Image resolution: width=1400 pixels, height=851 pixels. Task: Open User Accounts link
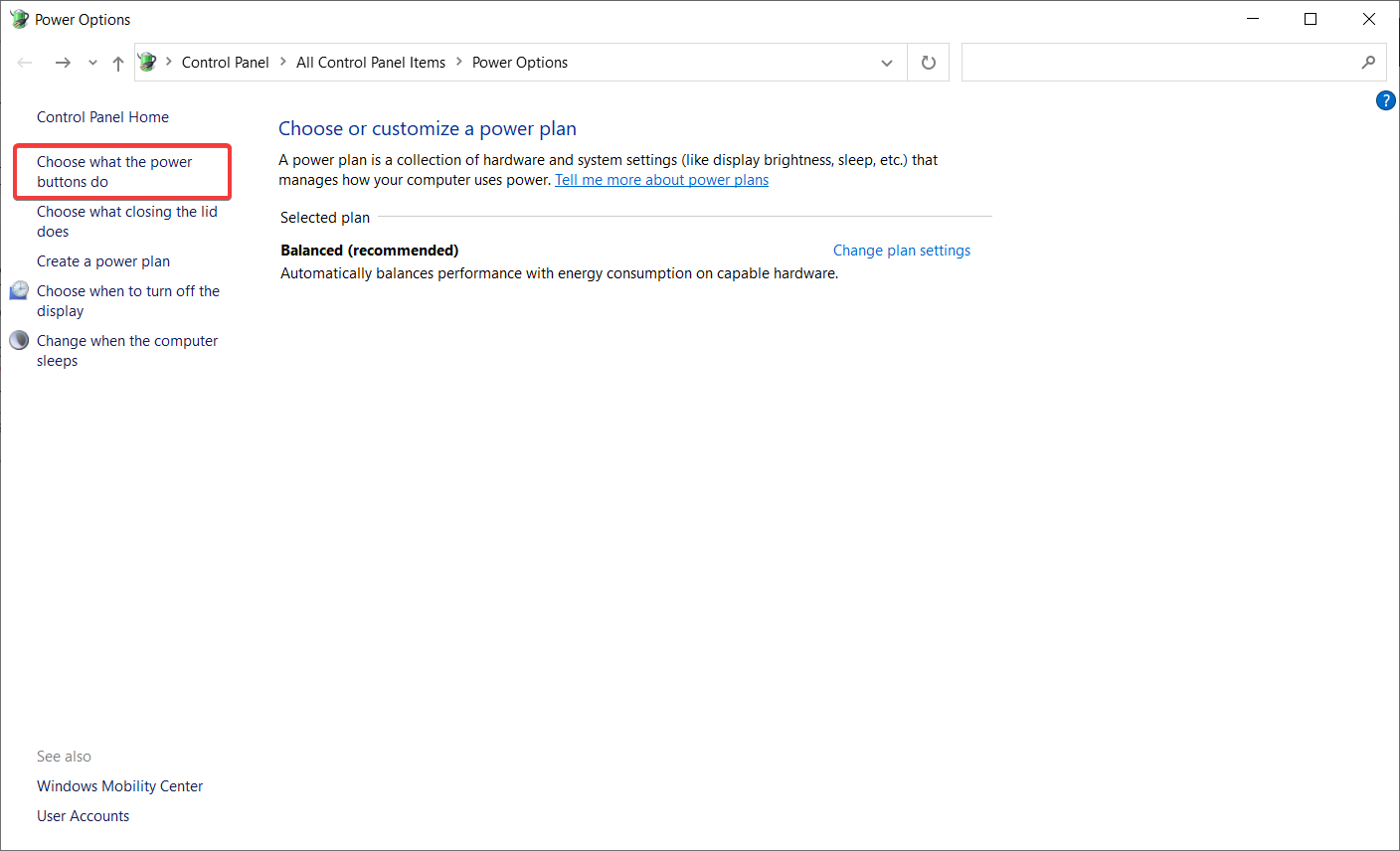click(83, 816)
